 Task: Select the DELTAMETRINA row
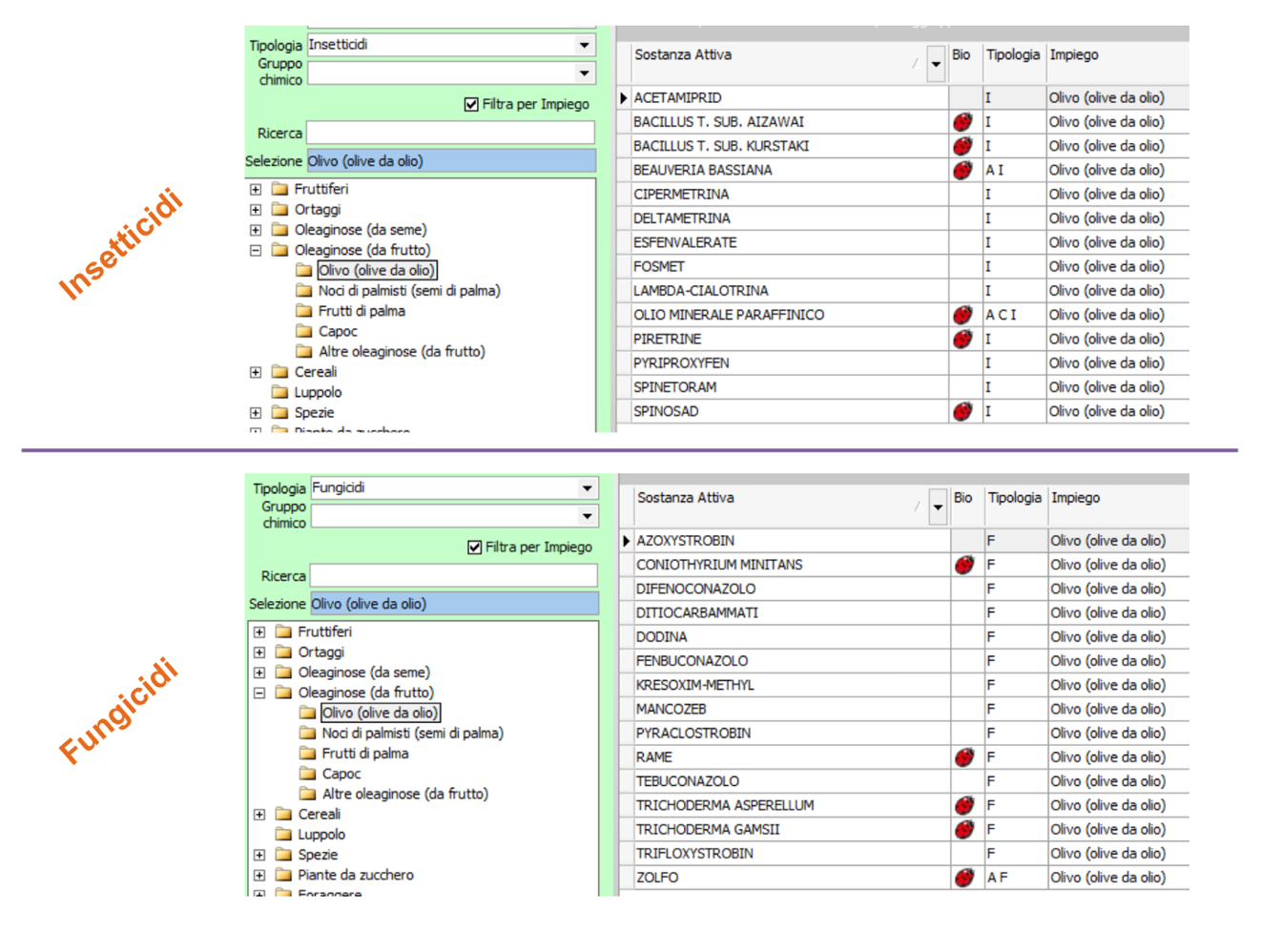[681, 218]
